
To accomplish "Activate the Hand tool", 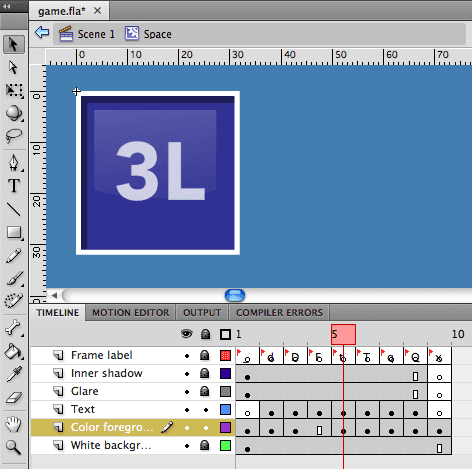I will [14, 424].
